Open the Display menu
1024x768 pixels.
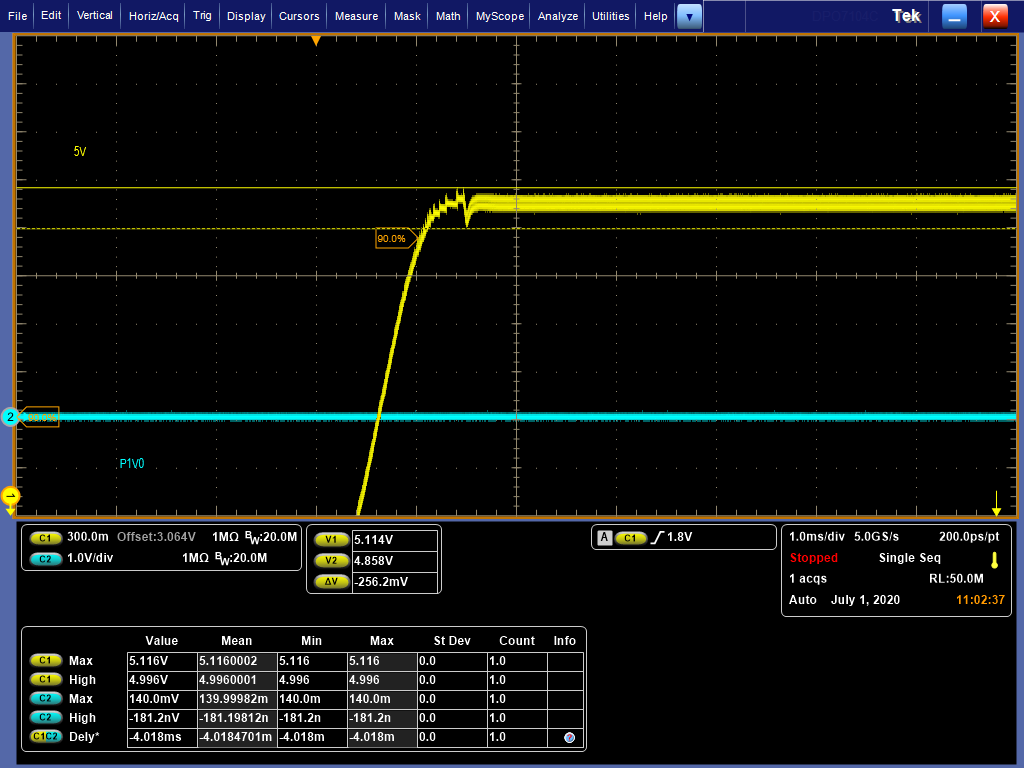[x=246, y=16]
